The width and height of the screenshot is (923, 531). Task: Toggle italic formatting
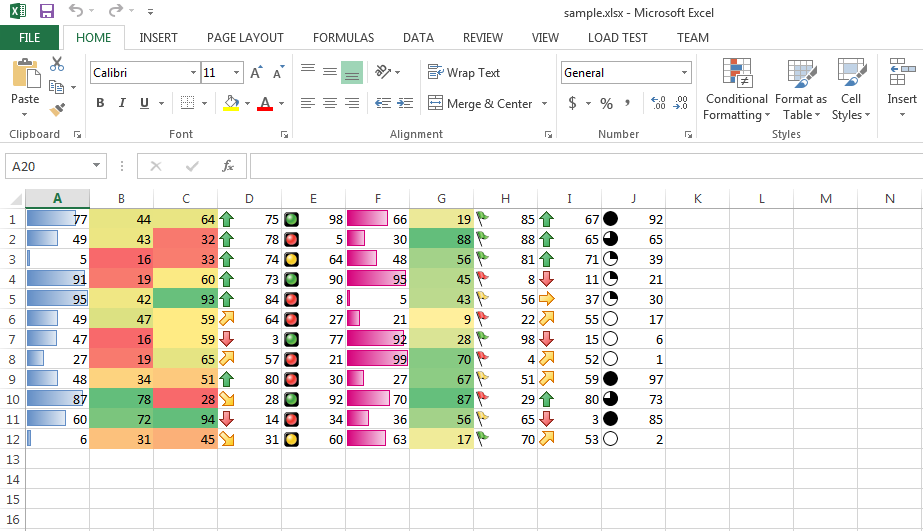point(122,103)
